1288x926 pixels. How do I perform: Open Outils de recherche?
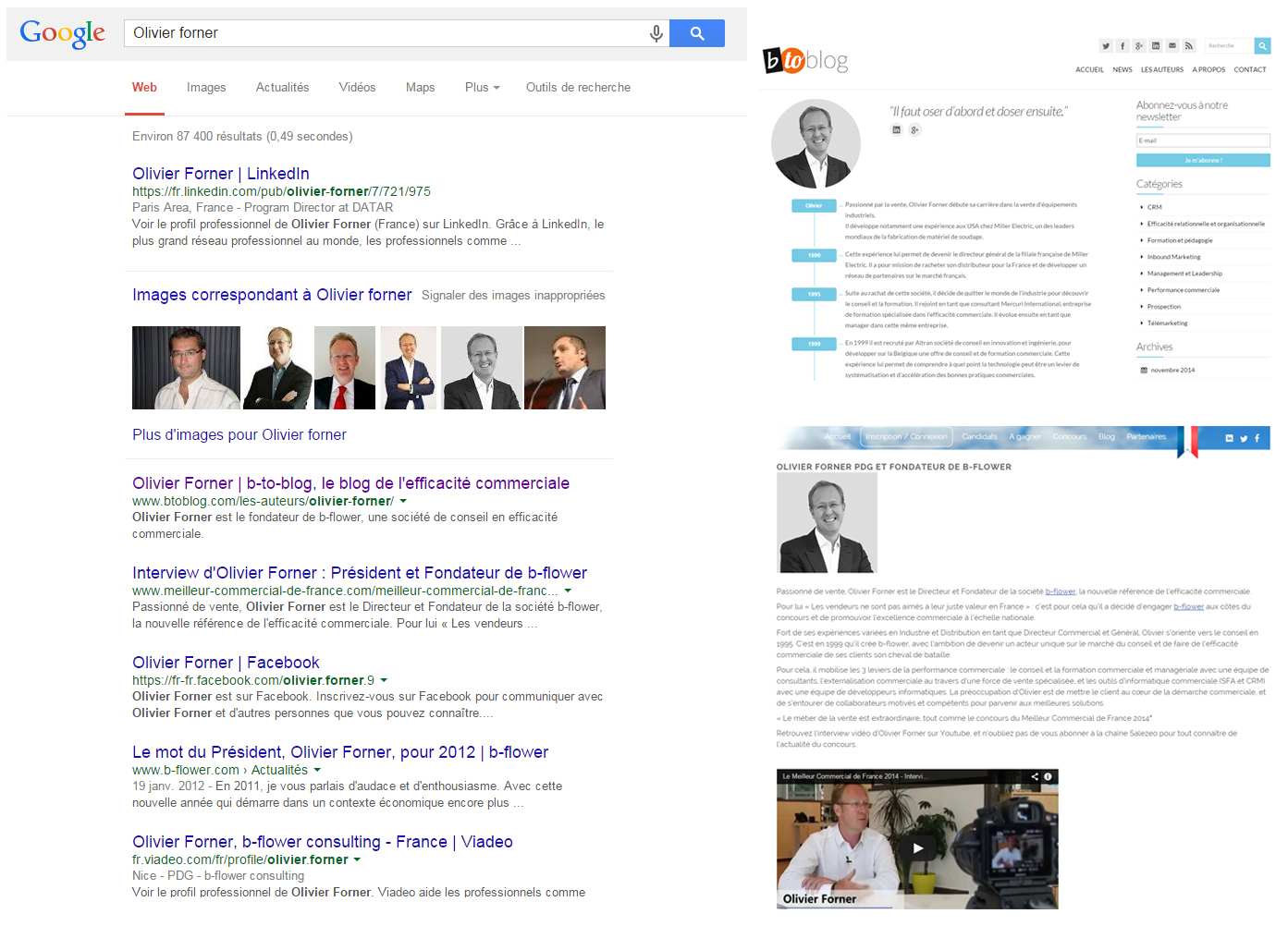tap(578, 88)
